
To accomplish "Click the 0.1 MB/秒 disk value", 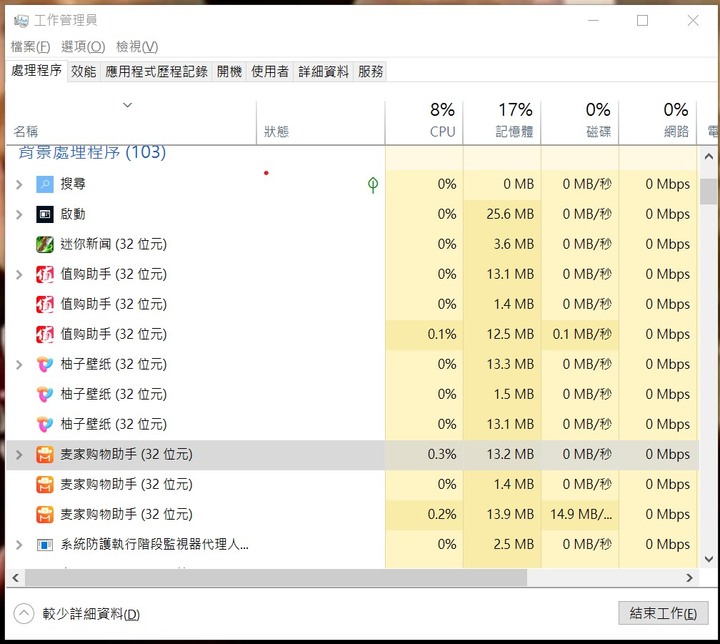I will click(582, 334).
